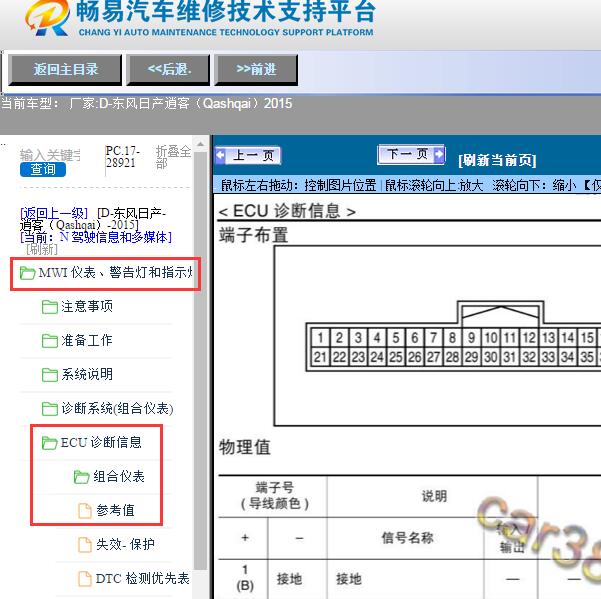This screenshot has height=599, width=601.
Task: Click the 说明 table header
Action: pos(434,496)
